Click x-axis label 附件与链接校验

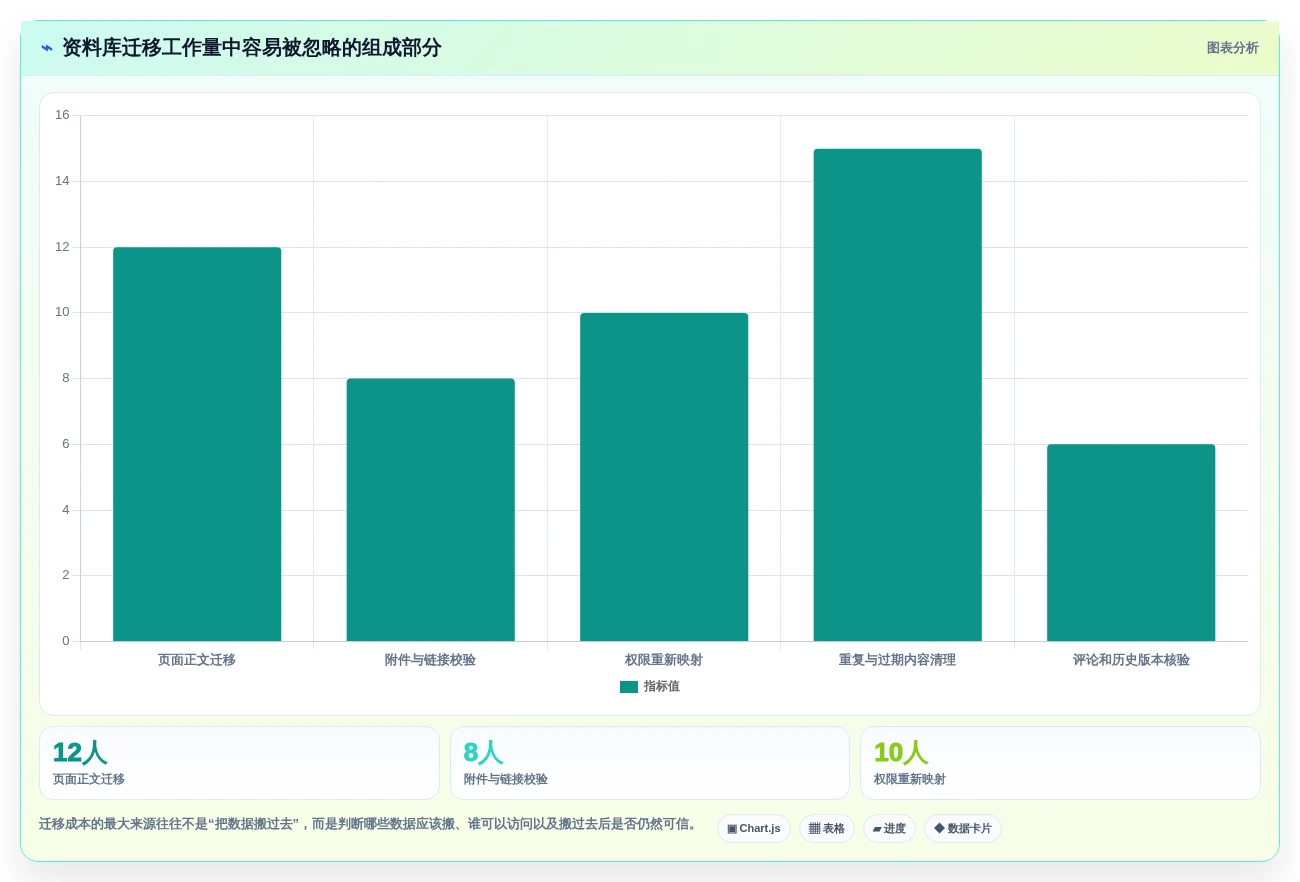pos(430,660)
